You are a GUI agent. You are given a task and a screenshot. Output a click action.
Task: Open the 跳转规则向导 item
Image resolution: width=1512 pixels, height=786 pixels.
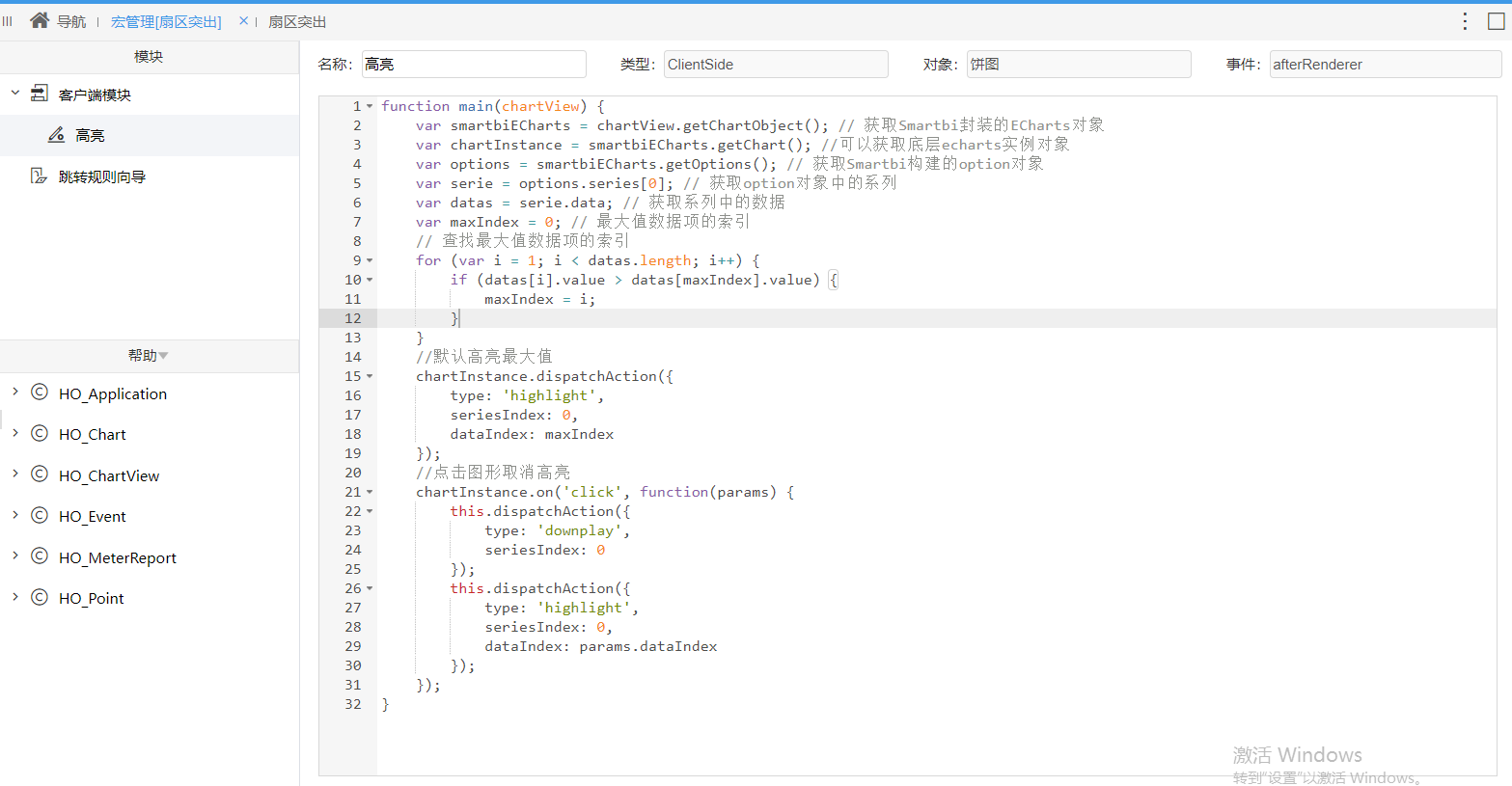point(102,176)
